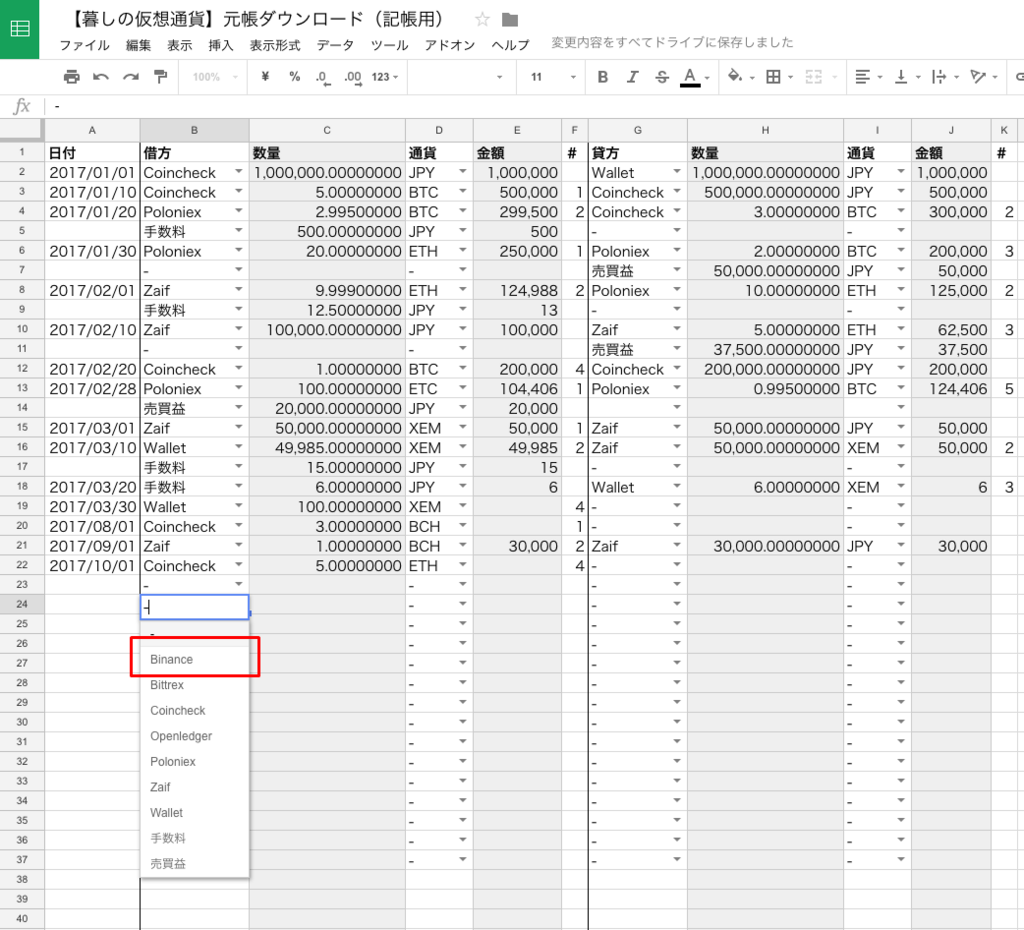Open the データ menu
The width and height of the screenshot is (1024, 930).
coord(335,45)
